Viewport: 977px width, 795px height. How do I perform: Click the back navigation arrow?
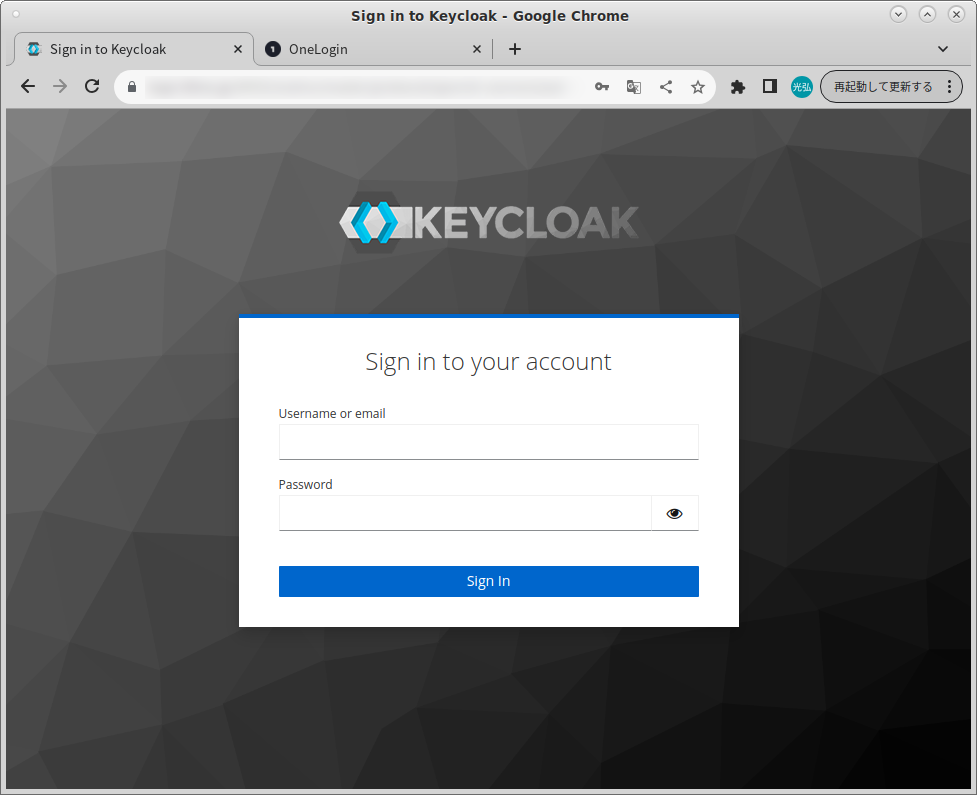coord(28,87)
